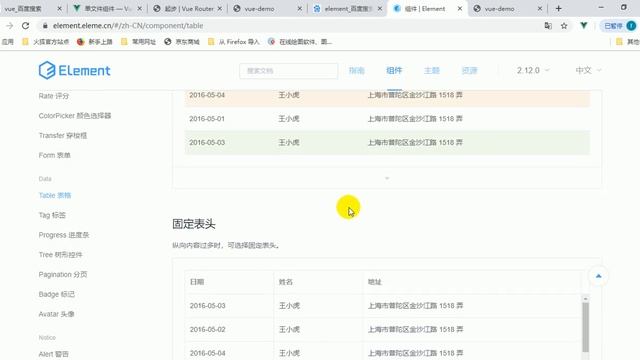The image size is (640, 360).
Task: Open the 从 Firefox 导入 bookmark folder
Action: click(x=234, y=42)
